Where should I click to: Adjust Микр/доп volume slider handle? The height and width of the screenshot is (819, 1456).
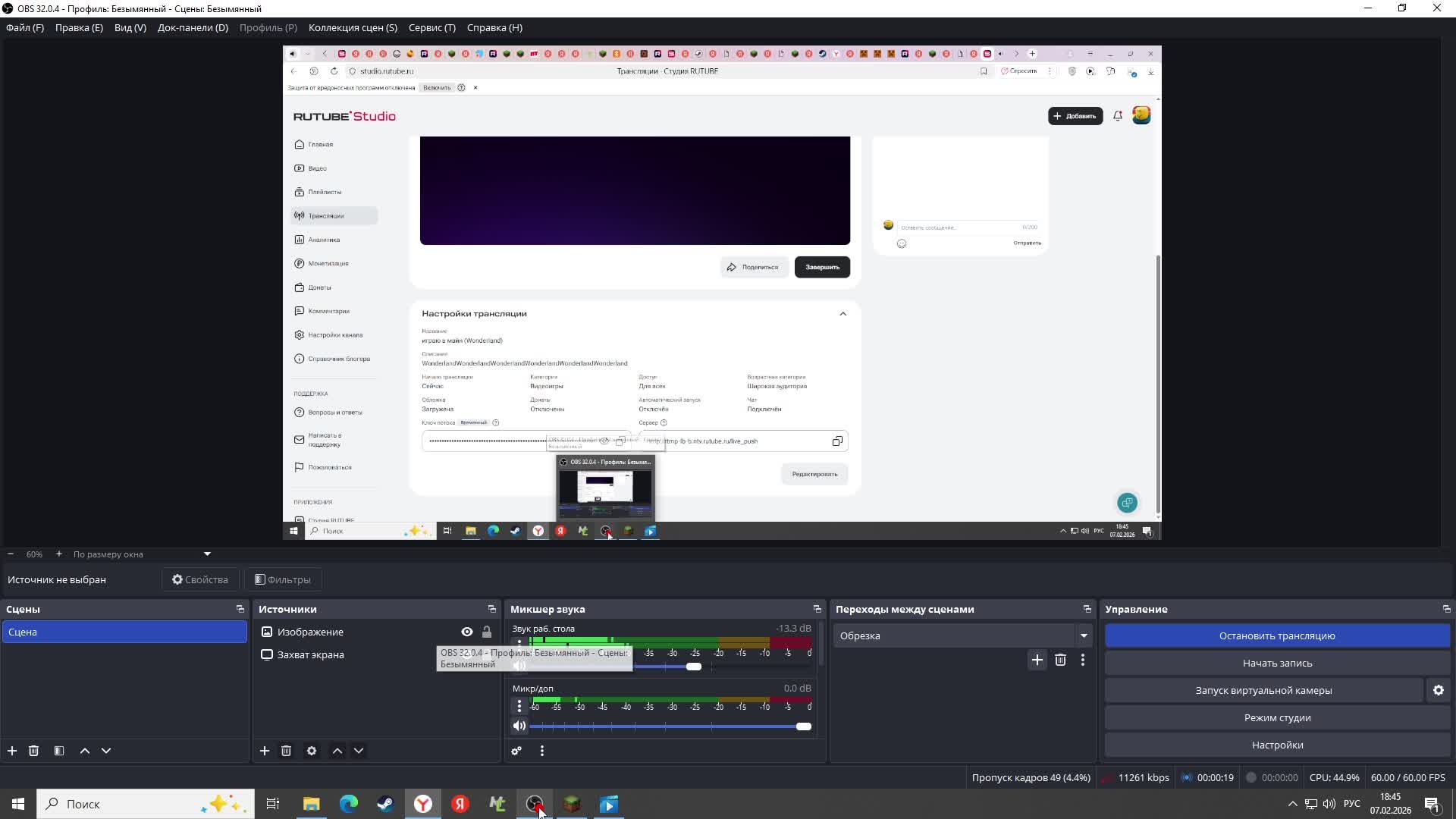point(803,726)
